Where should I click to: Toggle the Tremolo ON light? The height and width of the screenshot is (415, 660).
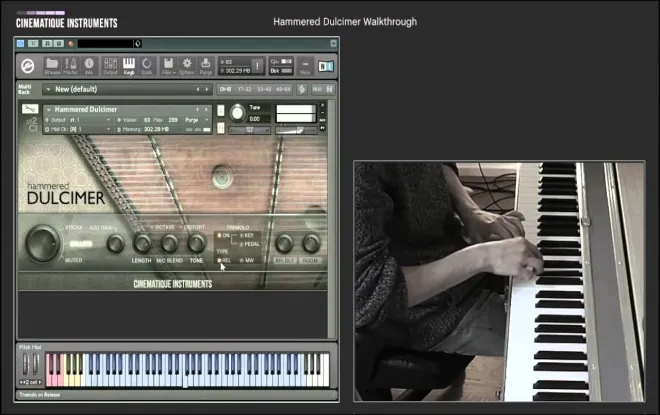click(220, 236)
